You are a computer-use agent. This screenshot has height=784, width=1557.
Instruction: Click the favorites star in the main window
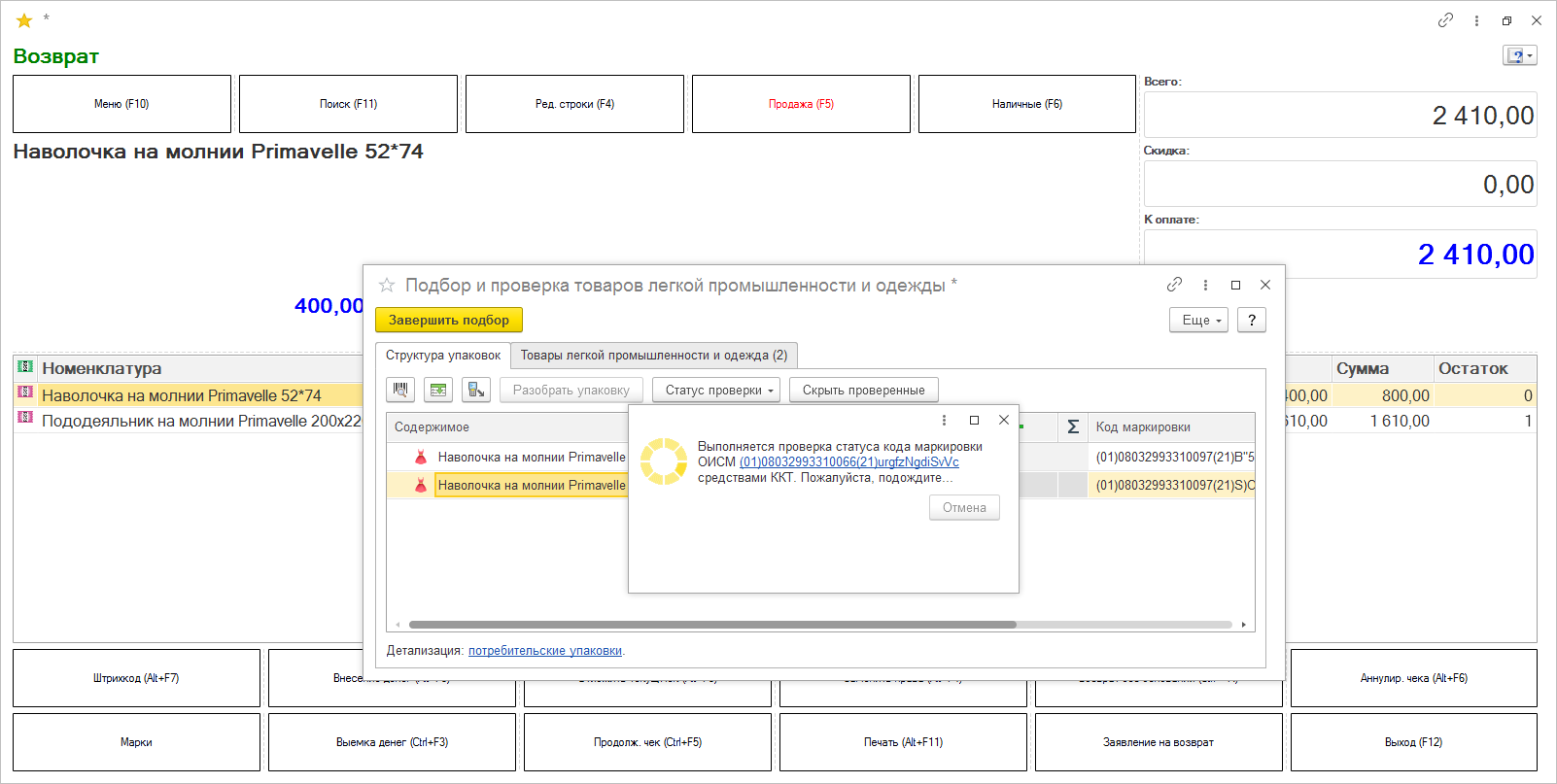(x=24, y=20)
